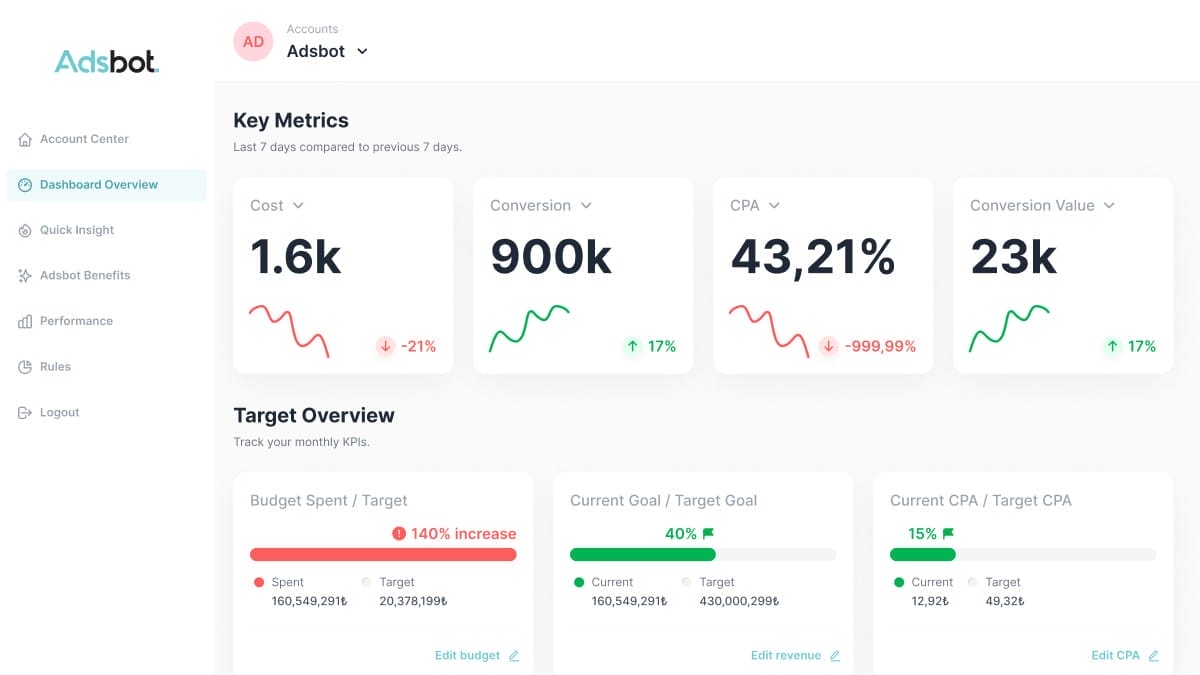Expand the Adsbot account dropdown
1200x675 pixels.
tap(362, 51)
